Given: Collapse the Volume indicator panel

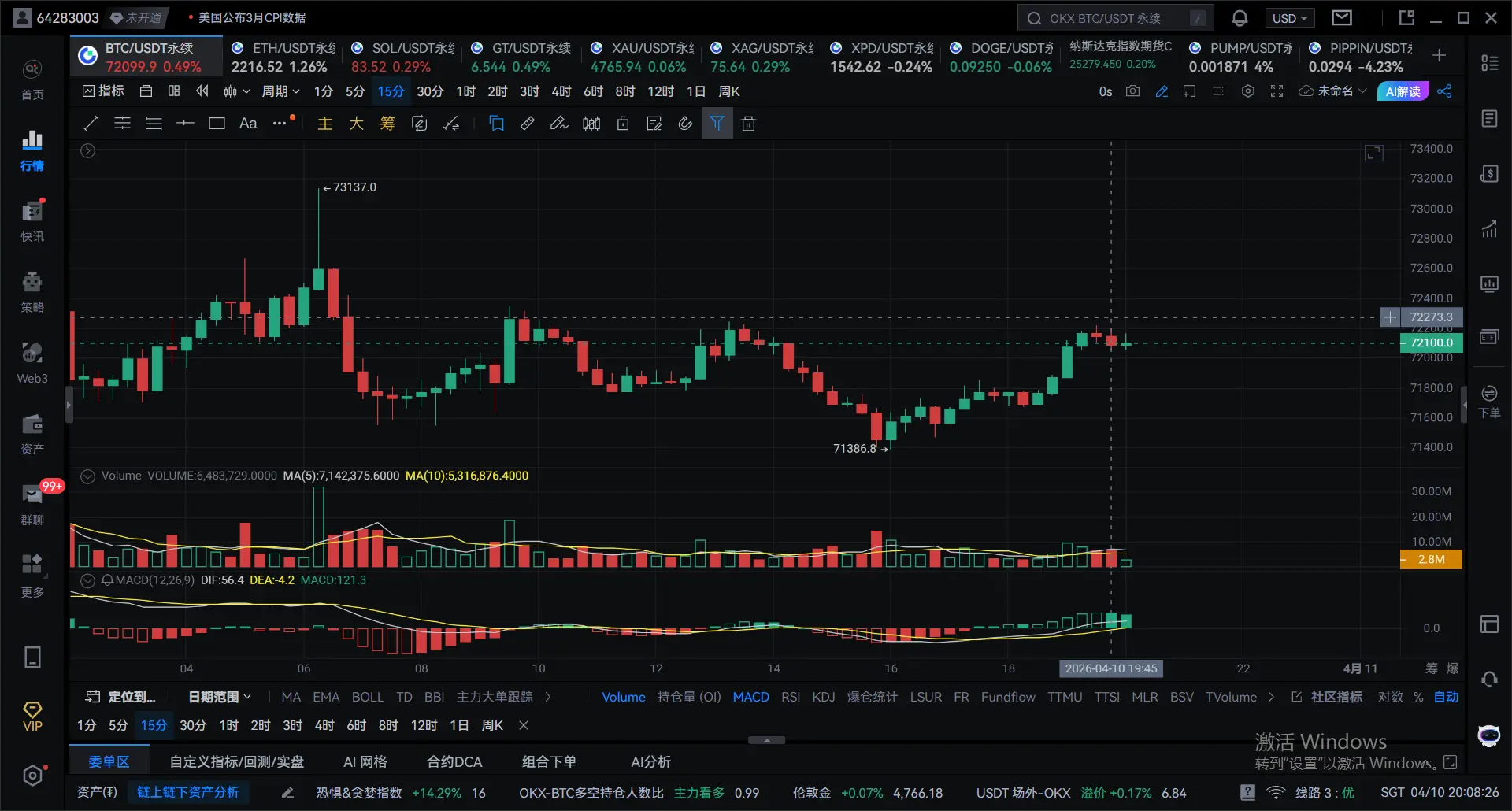Looking at the screenshot, I should tap(88, 476).
